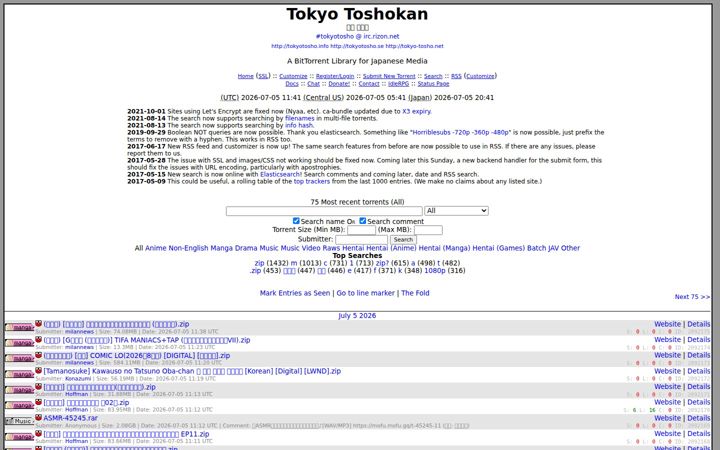Screen dimensions: 720x450
Task: Open the category dropdown showing All
Action: tap(456, 211)
